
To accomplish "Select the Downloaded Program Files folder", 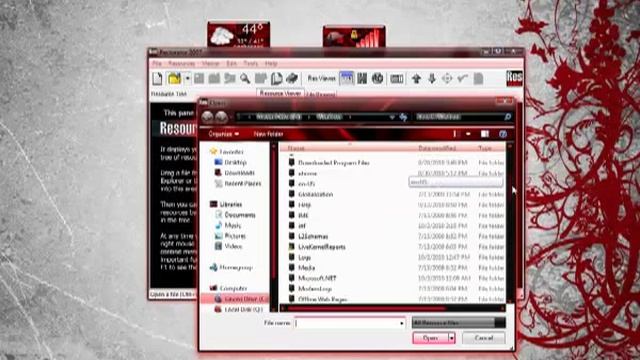I will pos(333,163).
